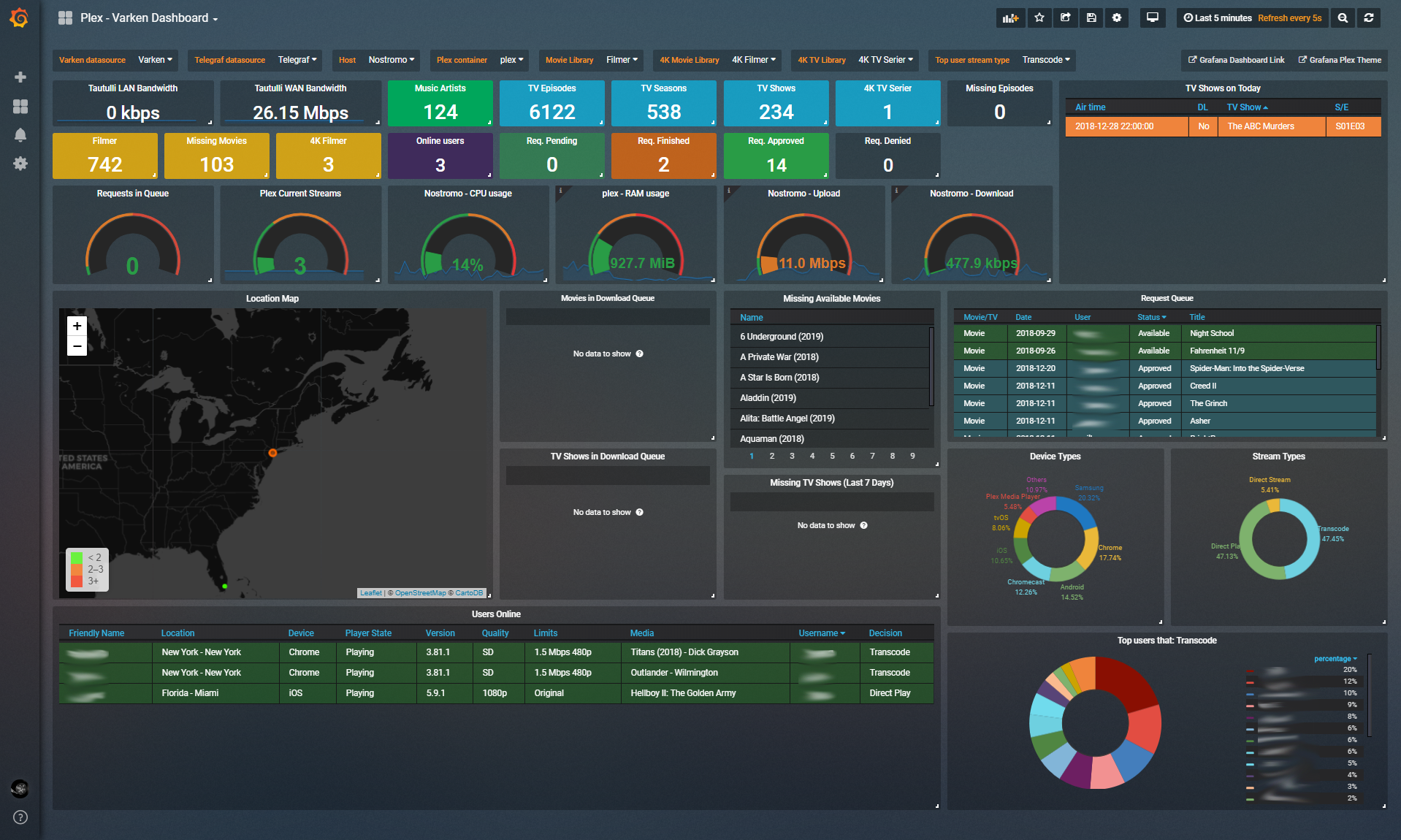The height and width of the screenshot is (840, 1401).
Task: Open the Grafana Plex Theme link
Action: 1340,60
